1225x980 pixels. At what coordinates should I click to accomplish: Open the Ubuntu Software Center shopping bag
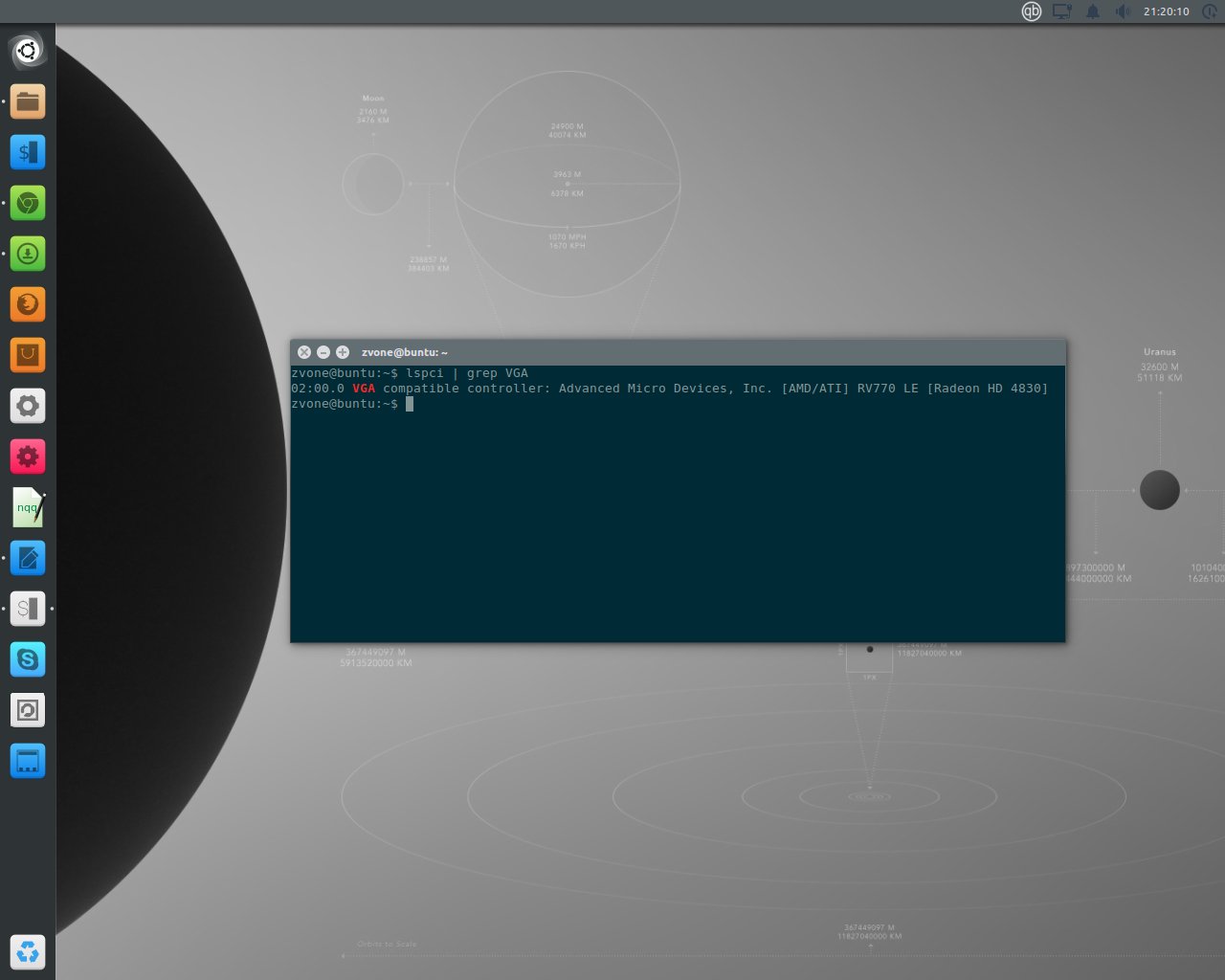(28, 355)
